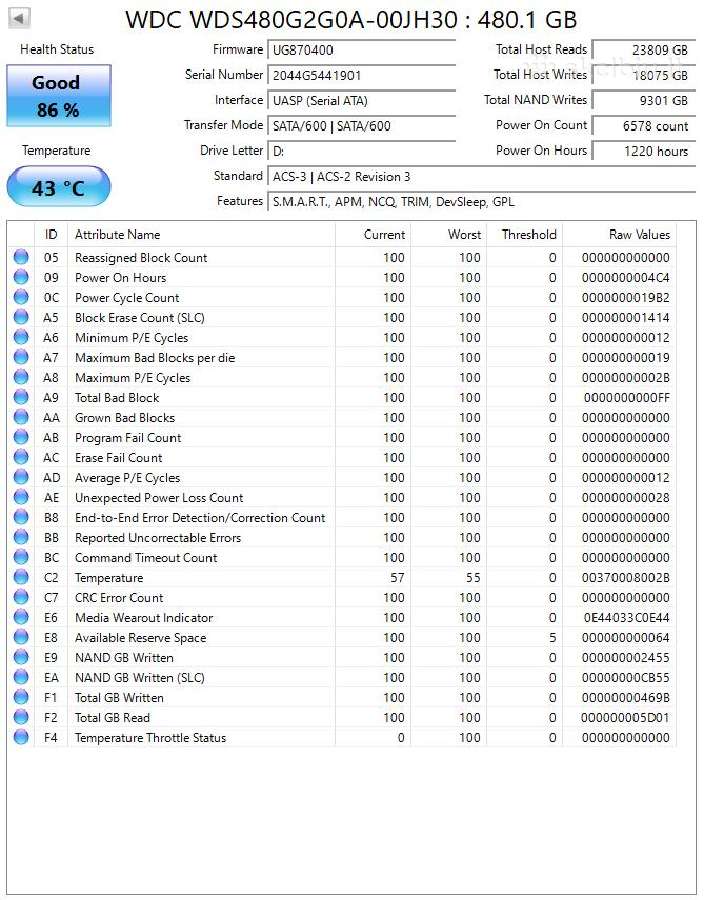Select the NAND GB Written attribute name
704x900 pixels.
(124, 657)
